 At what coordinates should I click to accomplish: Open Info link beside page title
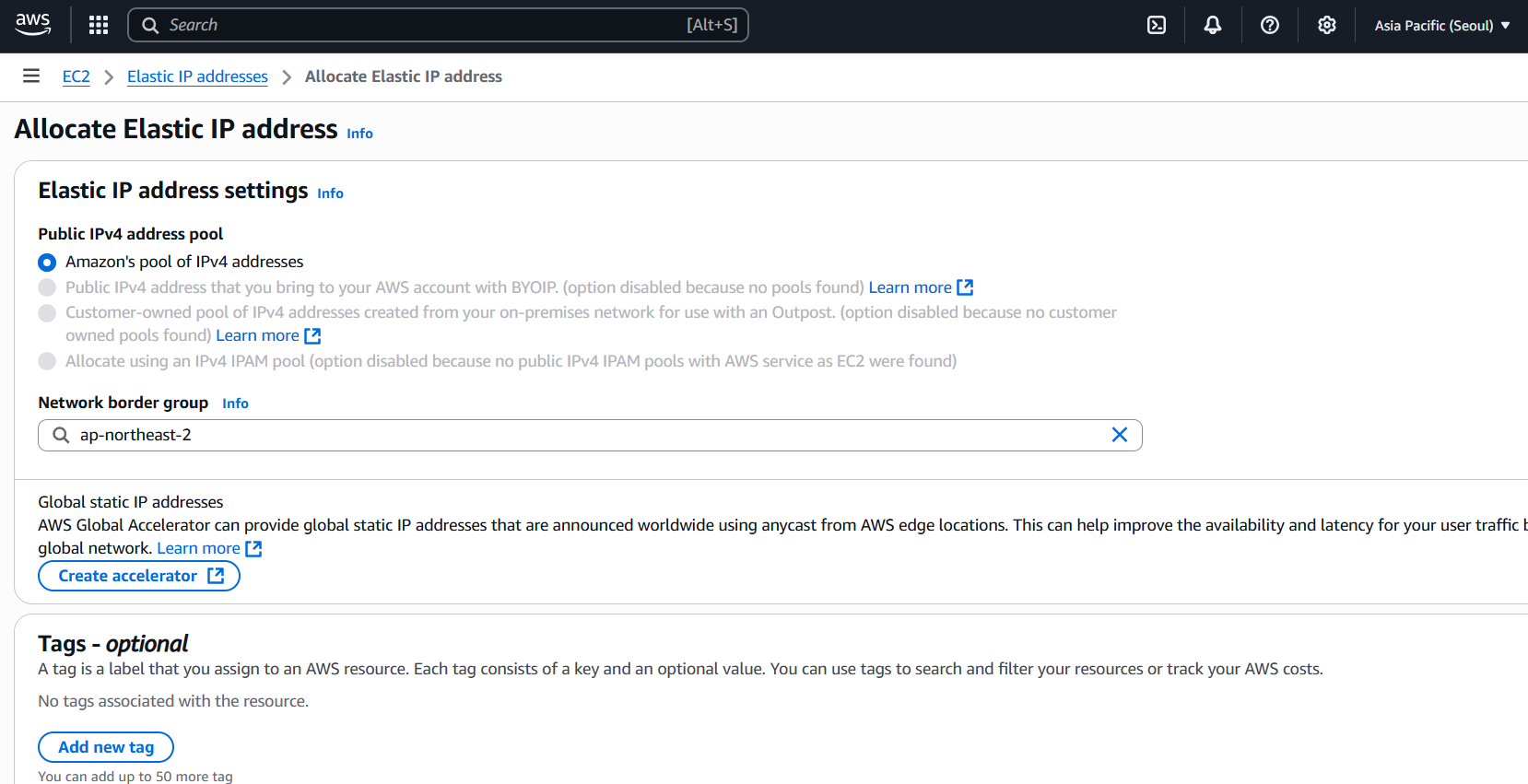pyautogui.click(x=359, y=134)
